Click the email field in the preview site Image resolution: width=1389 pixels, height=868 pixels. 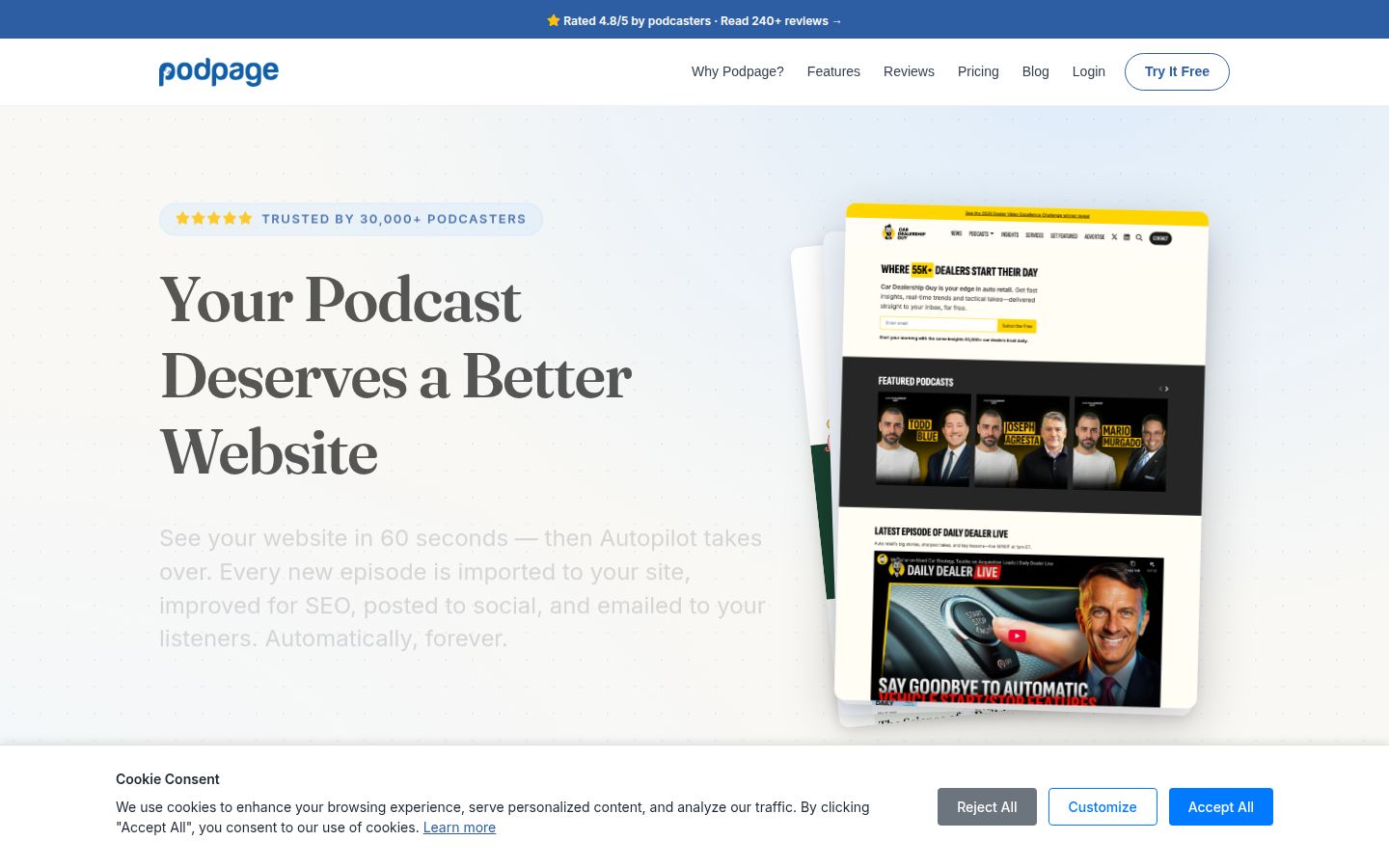coord(938,323)
